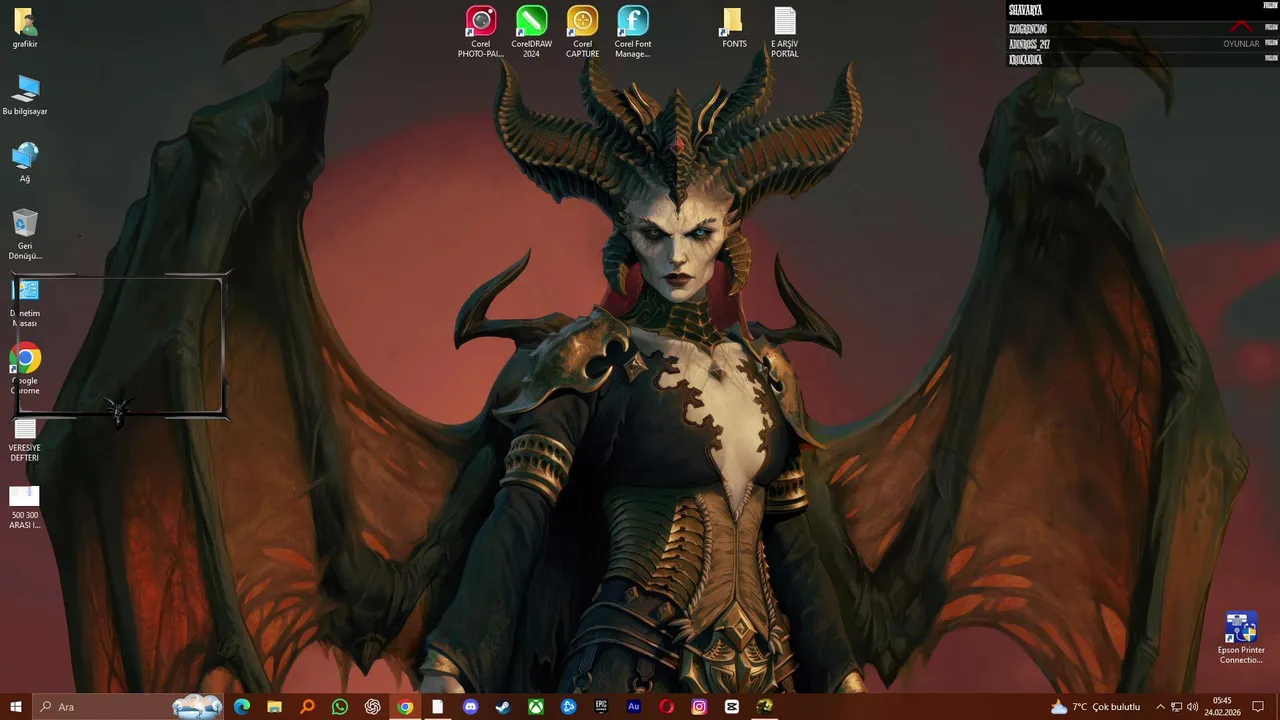Open the clock showing 05:45 24.02.2026

coord(1222,707)
